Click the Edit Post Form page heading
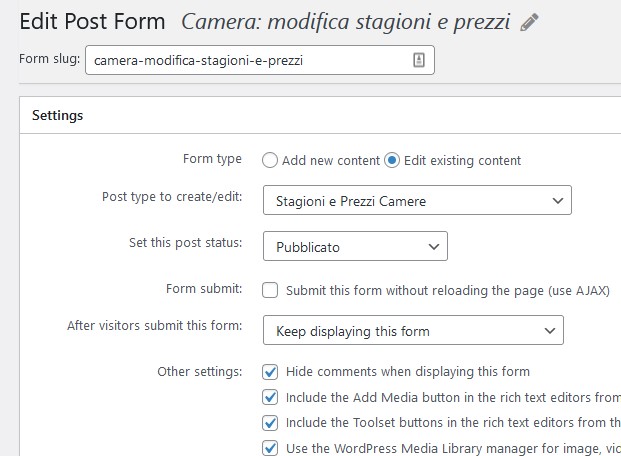The height and width of the screenshot is (456, 621). click(x=92, y=21)
